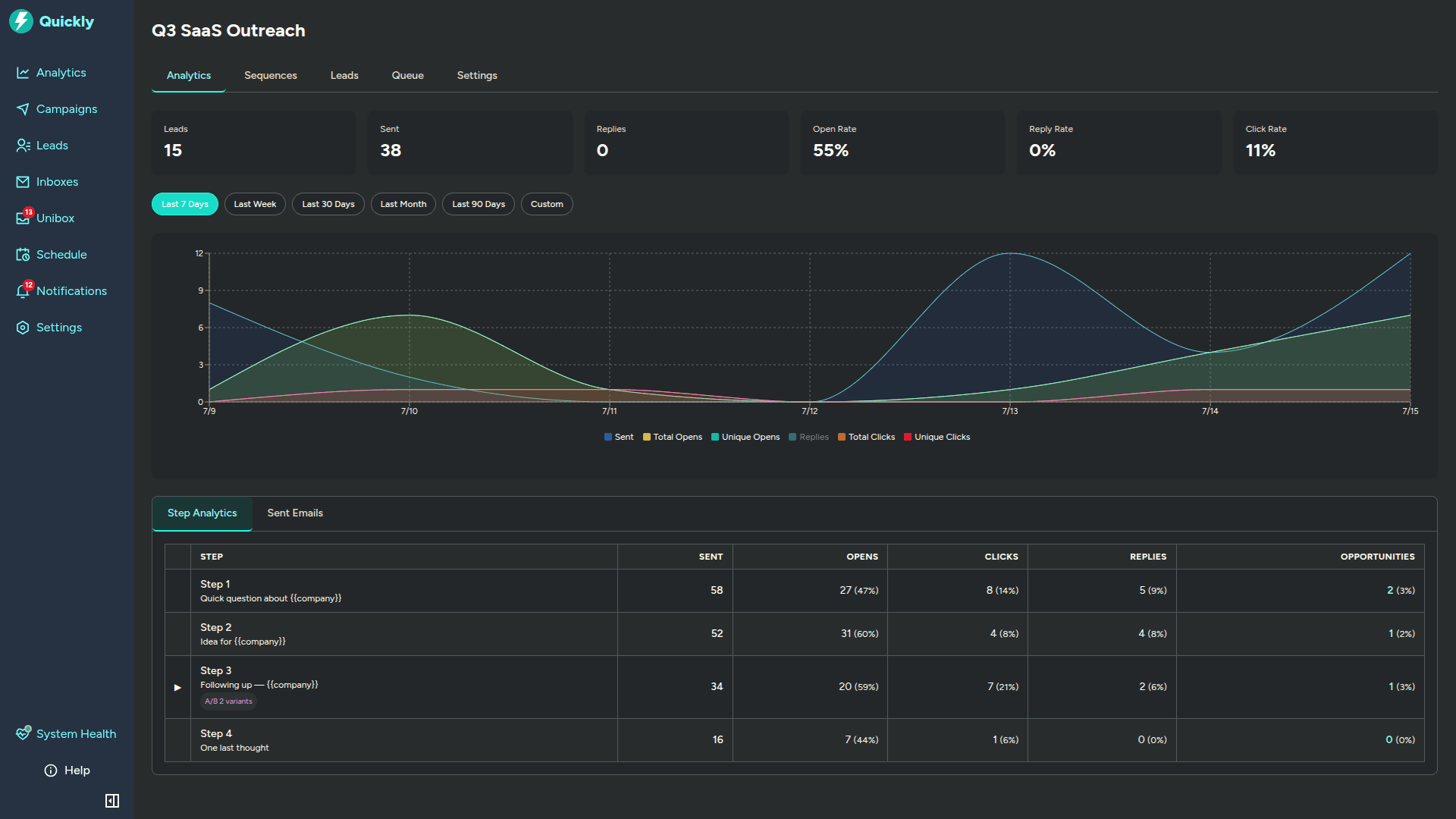Click the A/B 2 variants badge

pos(228,701)
